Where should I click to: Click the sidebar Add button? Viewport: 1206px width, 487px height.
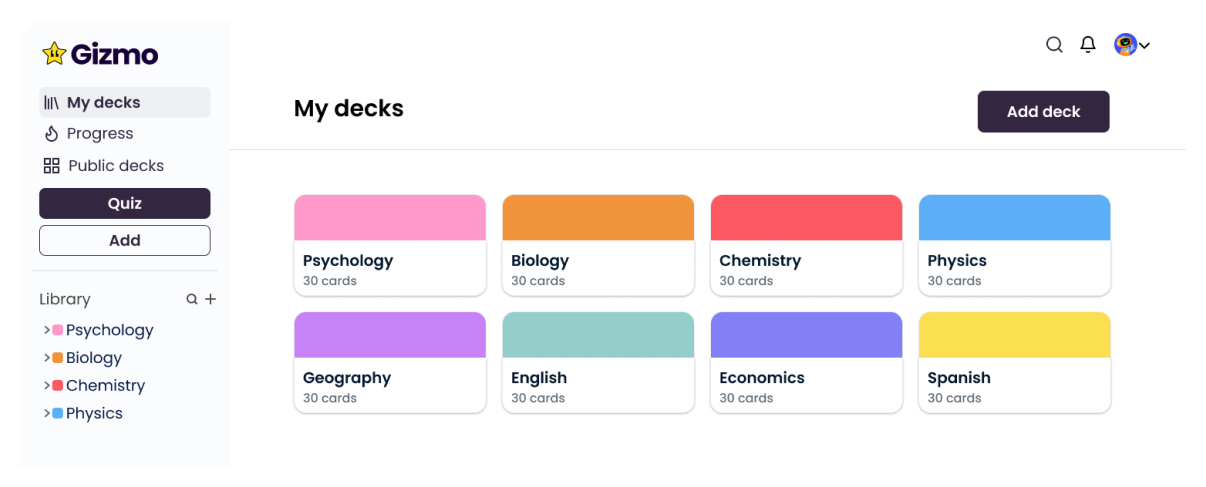[x=125, y=240]
